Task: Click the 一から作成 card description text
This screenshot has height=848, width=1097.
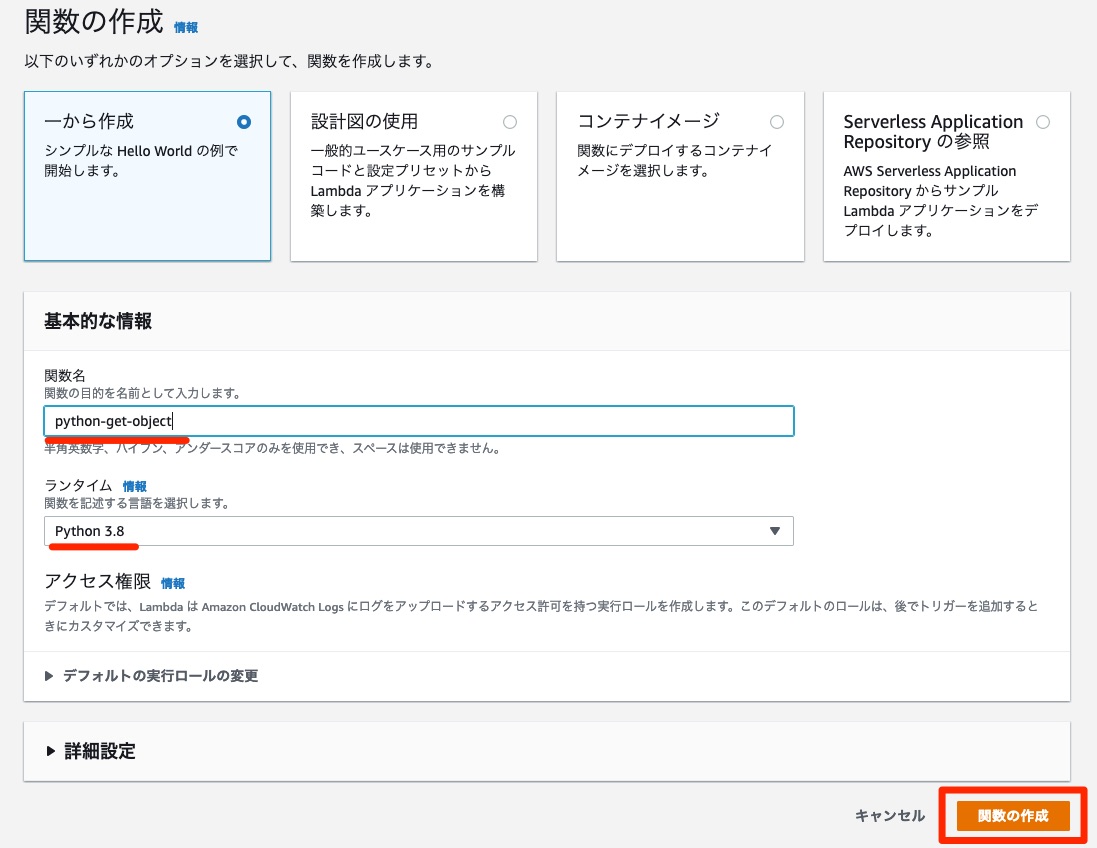Action: (x=141, y=161)
